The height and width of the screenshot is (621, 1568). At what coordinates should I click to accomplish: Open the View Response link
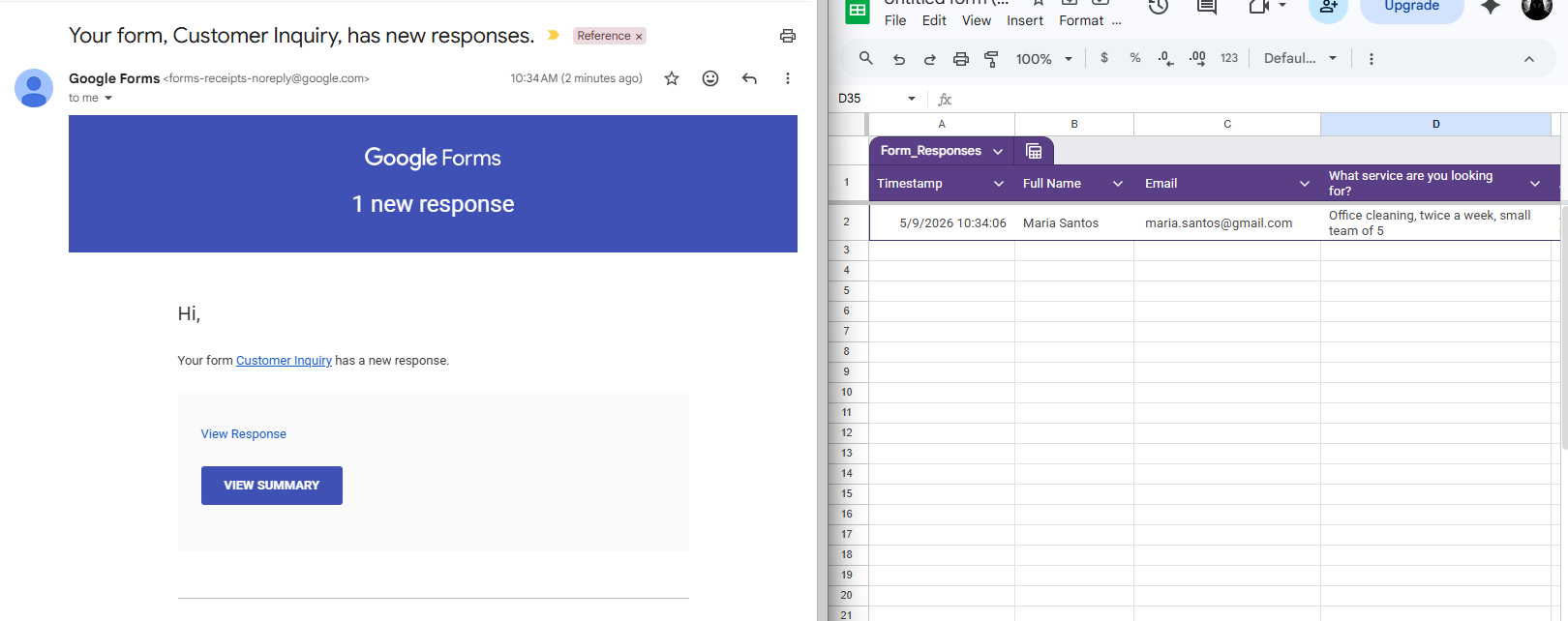tap(243, 434)
